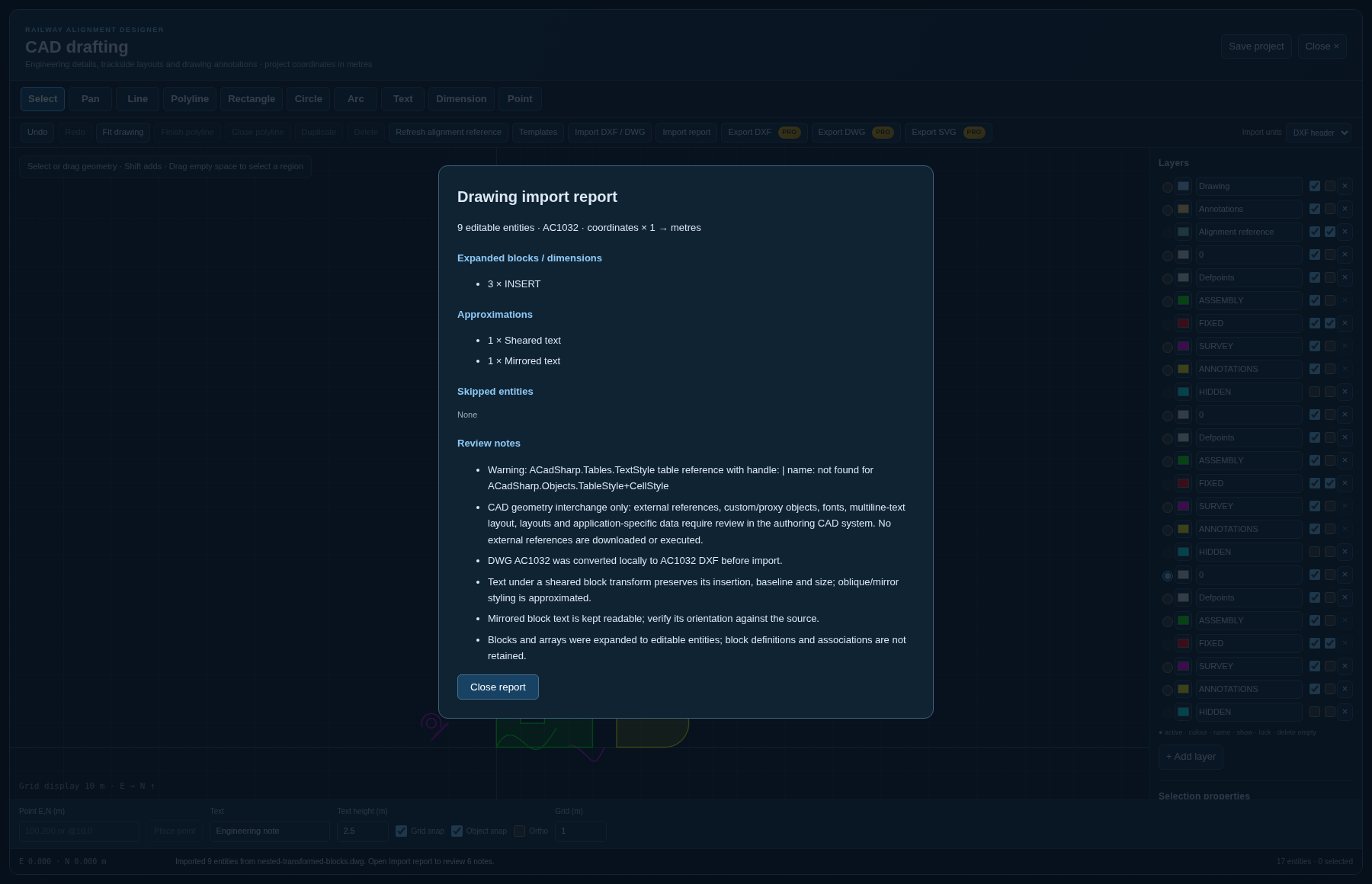Click the Drawing layer colour swatch
Screen dimensions: 1372x884
[1183, 186]
